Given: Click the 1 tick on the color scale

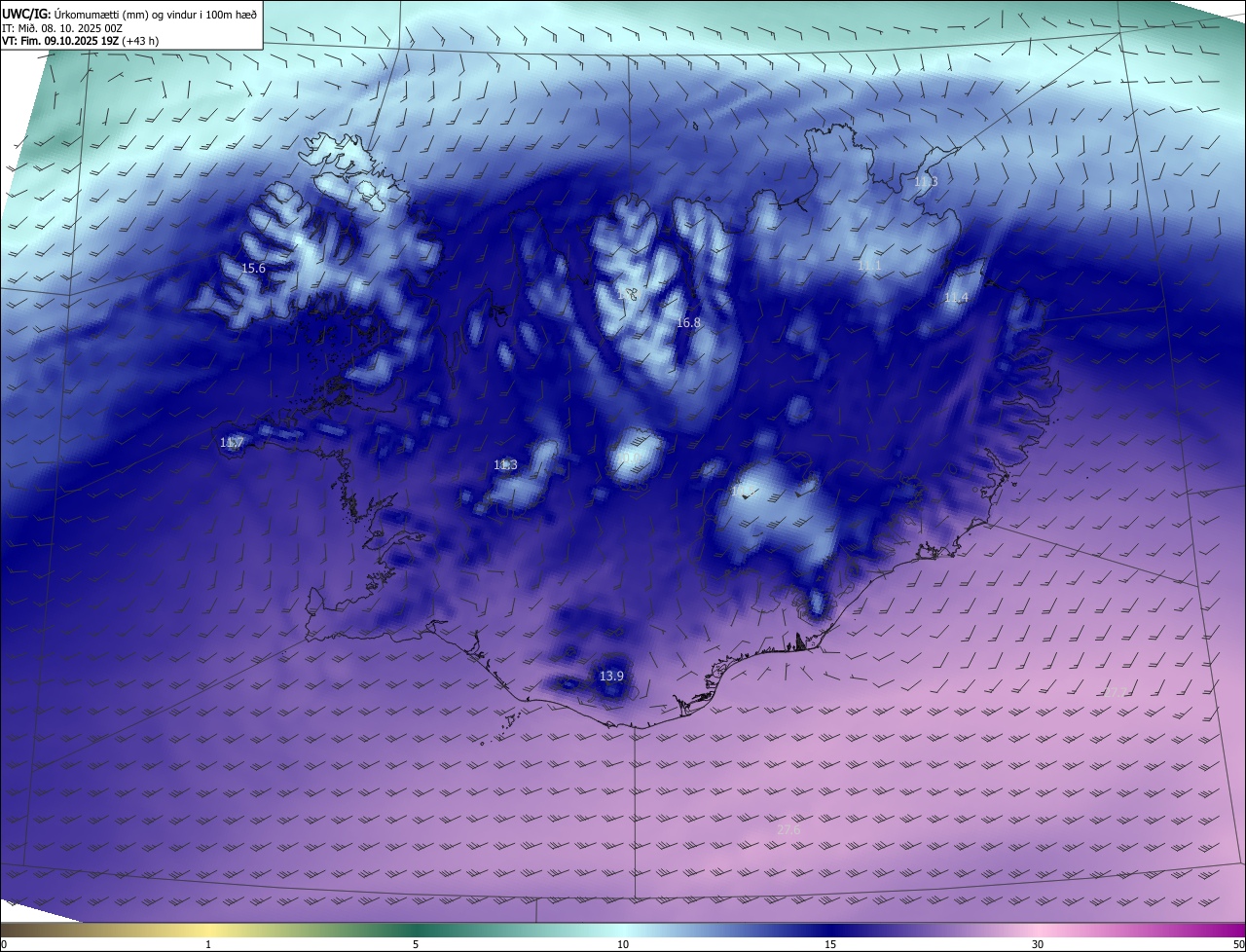Looking at the screenshot, I should (x=208, y=944).
